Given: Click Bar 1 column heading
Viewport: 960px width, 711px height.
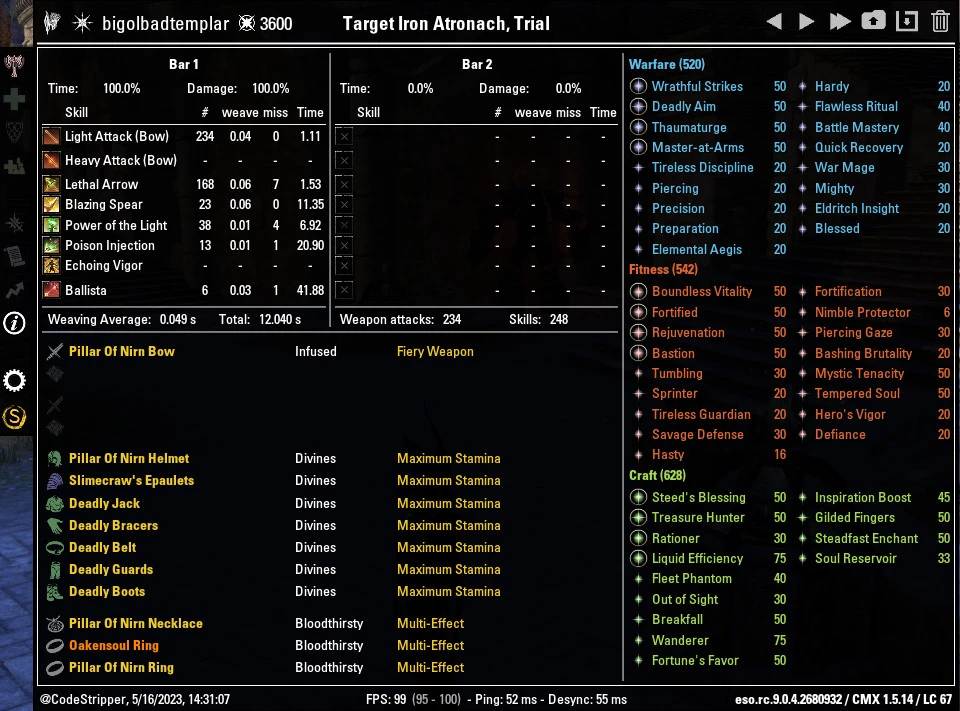Looking at the screenshot, I should (x=184, y=64).
